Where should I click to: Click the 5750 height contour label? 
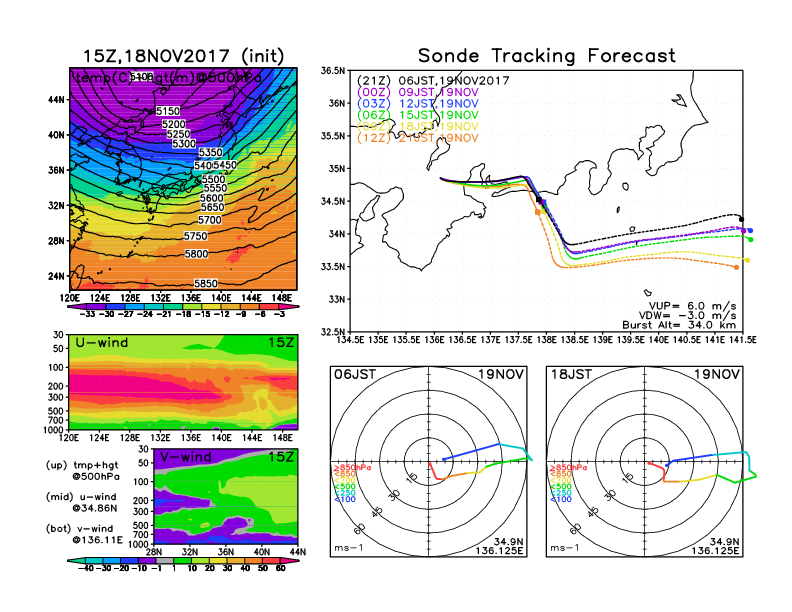pyautogui.click(x=196, y=236)
